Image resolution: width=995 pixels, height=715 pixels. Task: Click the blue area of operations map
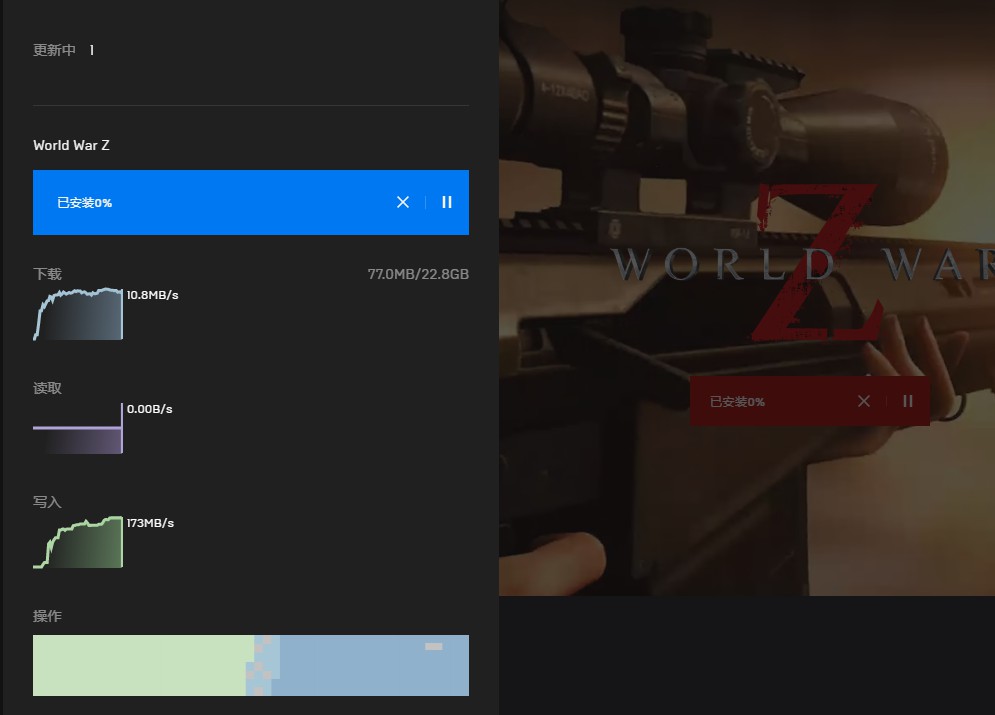370,670
